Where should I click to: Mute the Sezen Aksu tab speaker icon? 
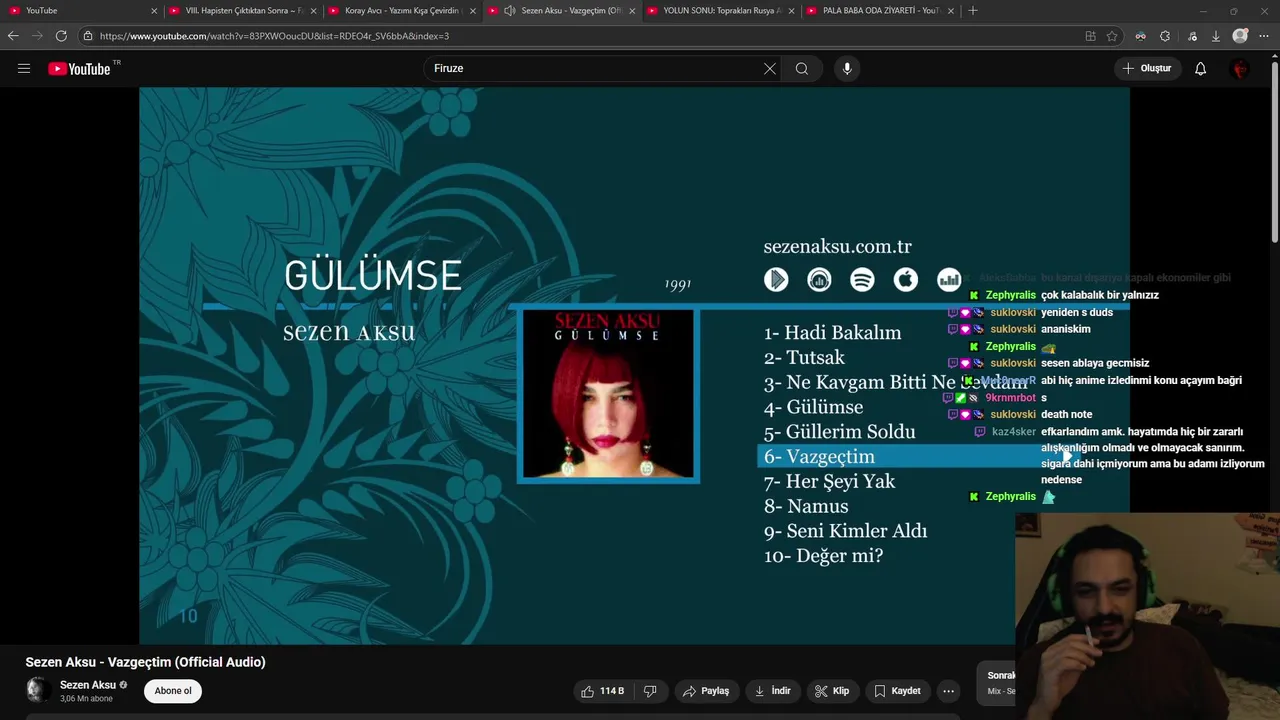(x=509, y=11)
